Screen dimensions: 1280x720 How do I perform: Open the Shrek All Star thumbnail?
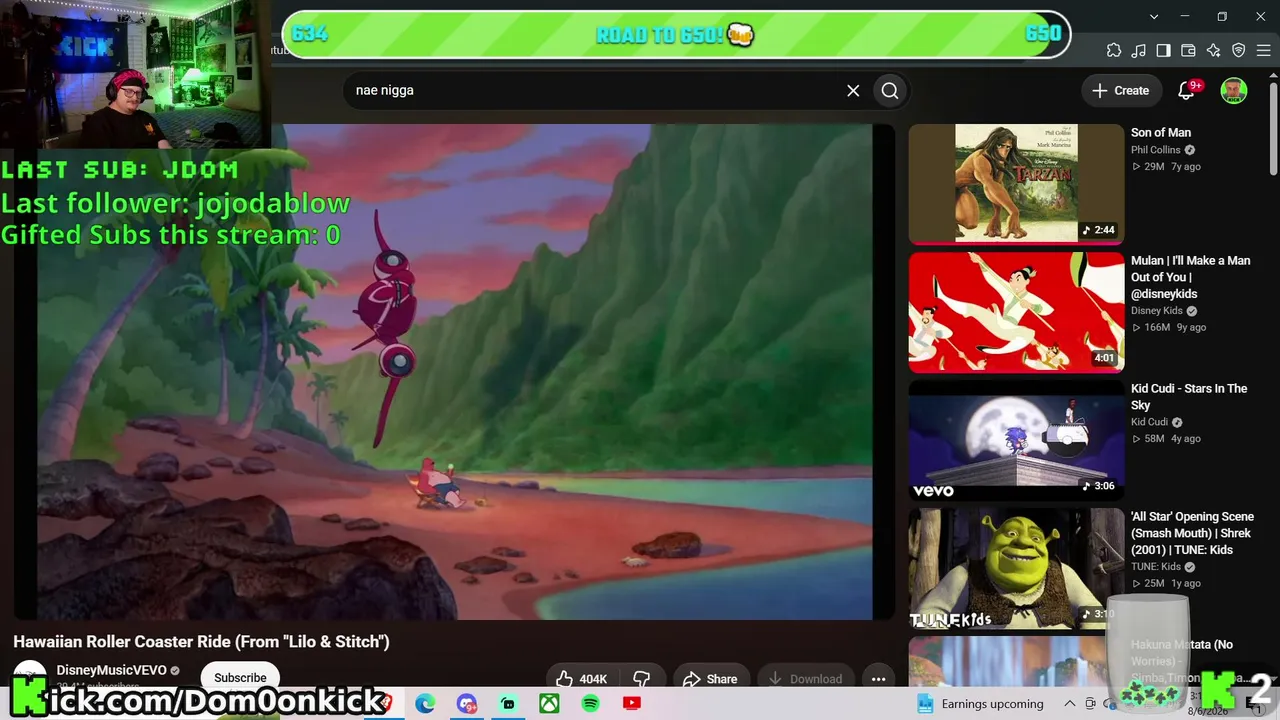(x=1016, y=568)
